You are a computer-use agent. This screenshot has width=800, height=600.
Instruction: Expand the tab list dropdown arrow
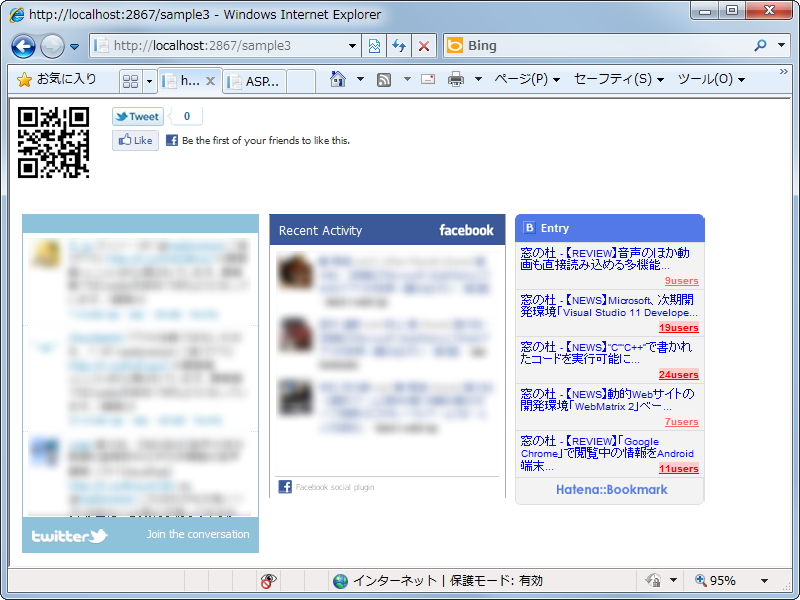[x=149, y=81]
